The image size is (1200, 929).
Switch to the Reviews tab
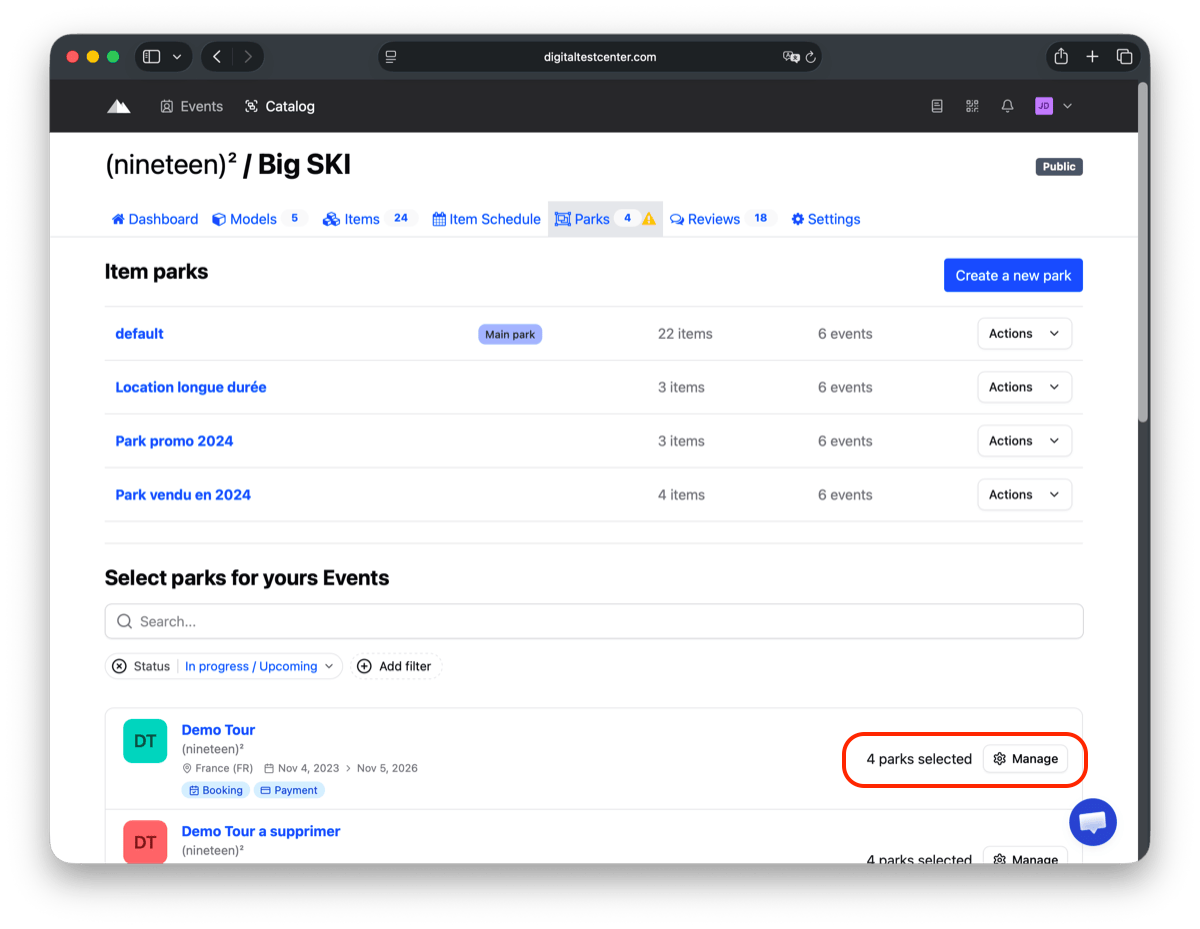click(721, 219)
